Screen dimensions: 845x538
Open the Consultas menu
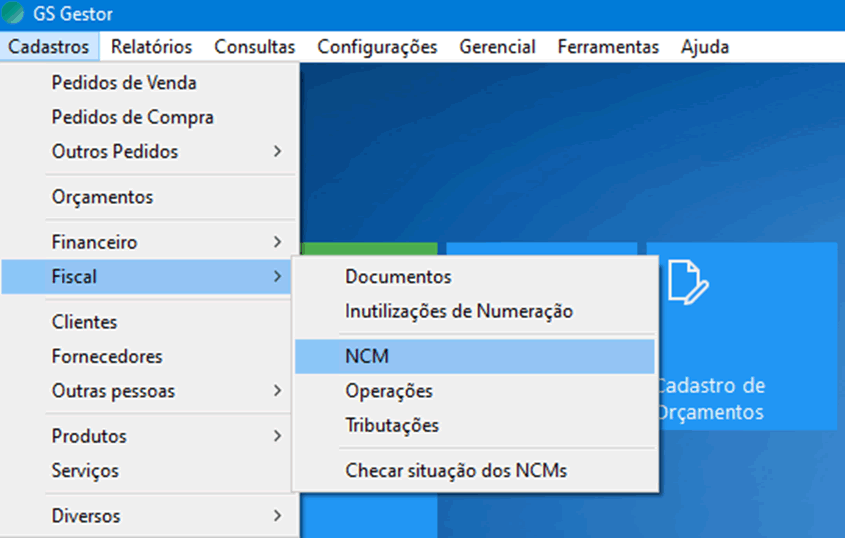[x=254, y=47]
